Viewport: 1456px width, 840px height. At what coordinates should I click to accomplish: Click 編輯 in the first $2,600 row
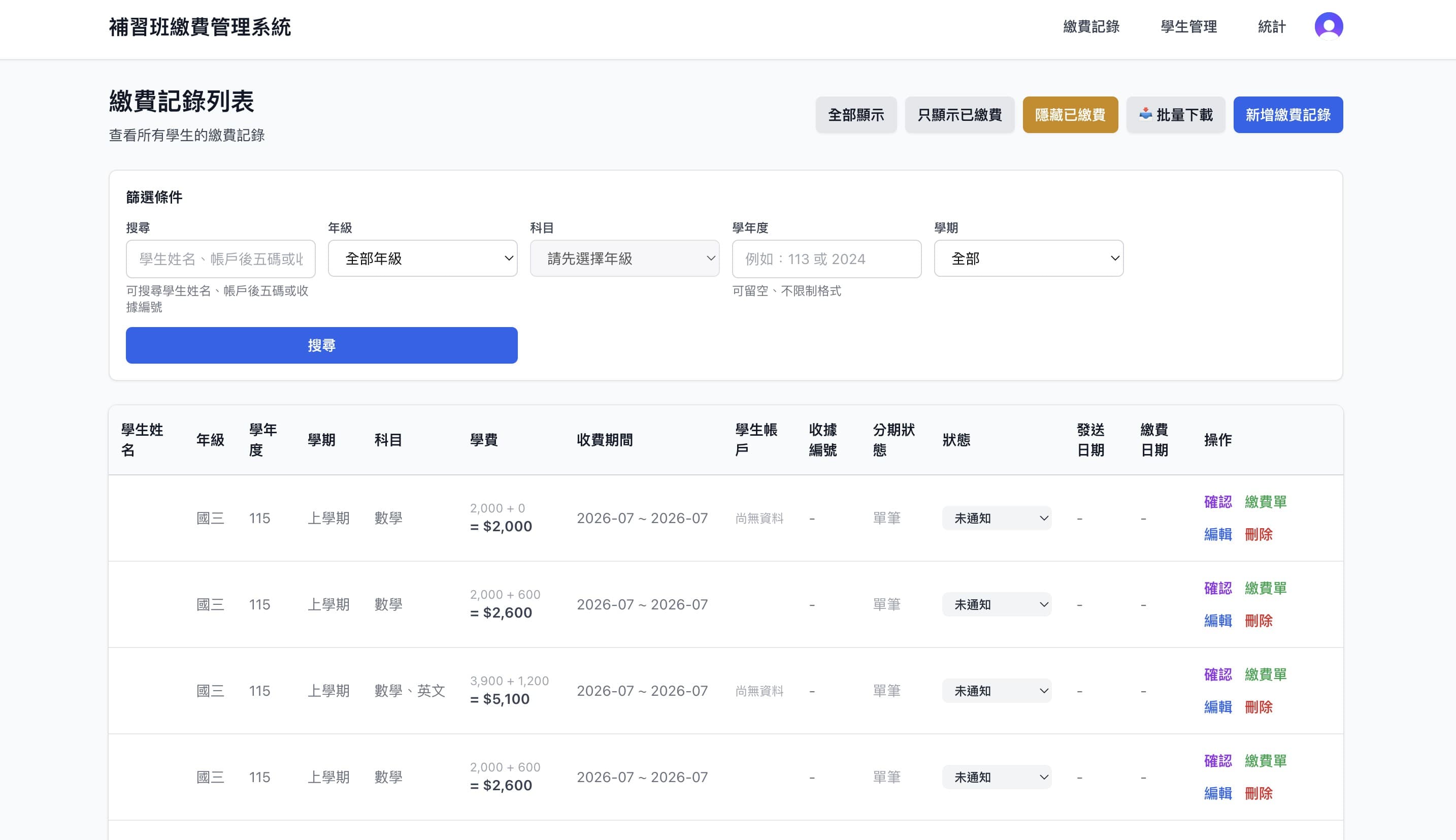tap(1218, 621)
